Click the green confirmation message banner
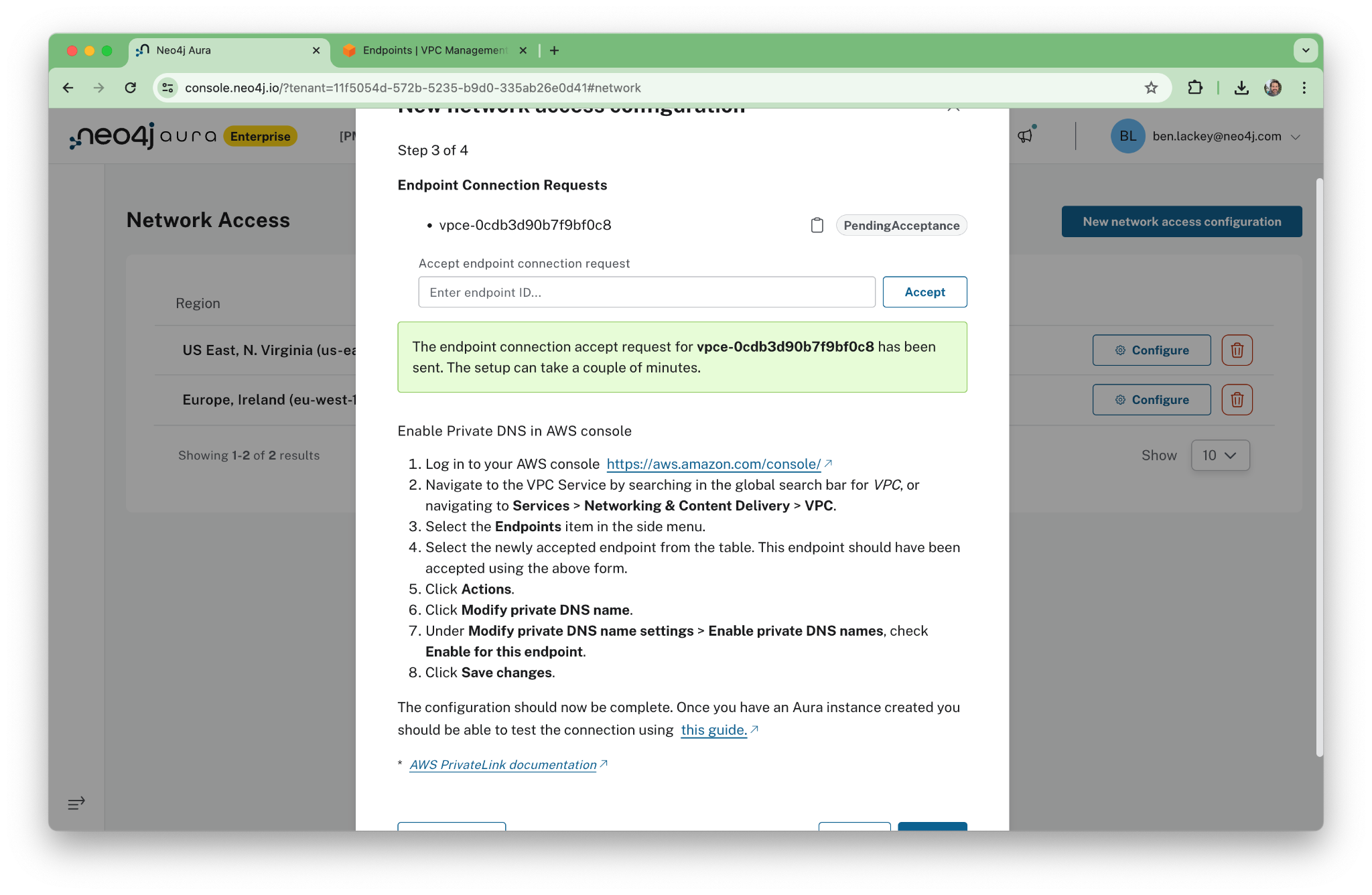Viewport: 1372px width, 895px height. tap(682, 357)
